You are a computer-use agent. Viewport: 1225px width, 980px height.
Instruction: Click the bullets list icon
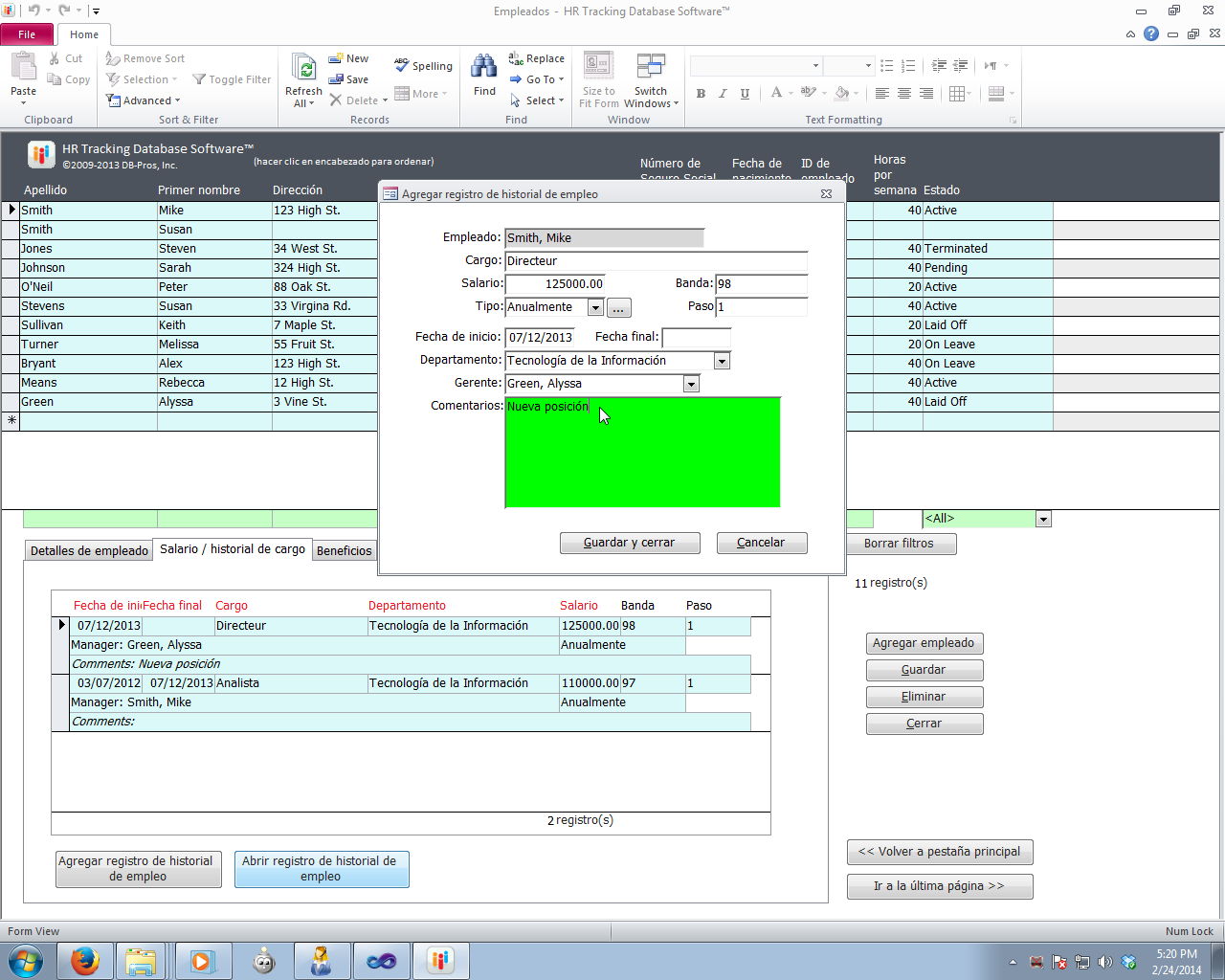(x=887, y=66)
